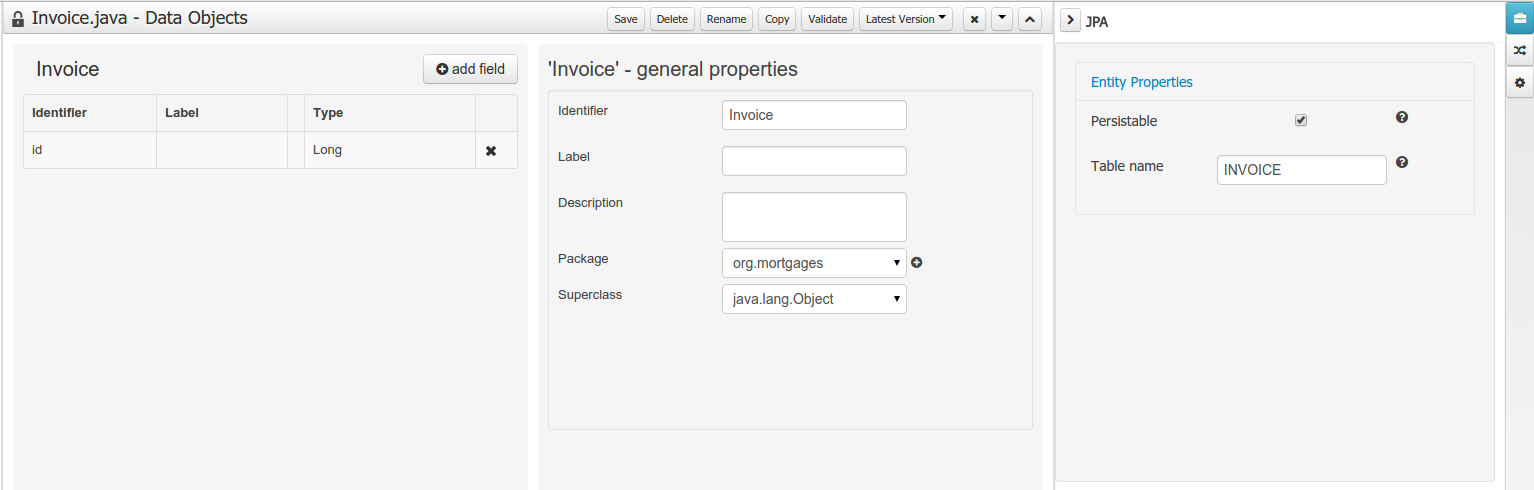
Task: Click the briefcase icon in right sidebar
Action: click(1519, 19)
